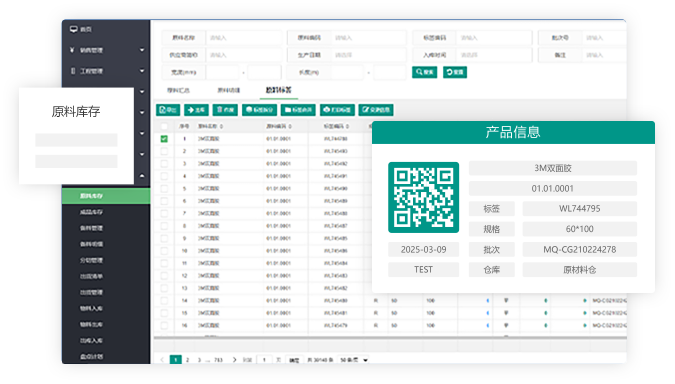Click the 确定 button in pagination
Viewport: 675px width, 384px height.
tap(294, 360)
